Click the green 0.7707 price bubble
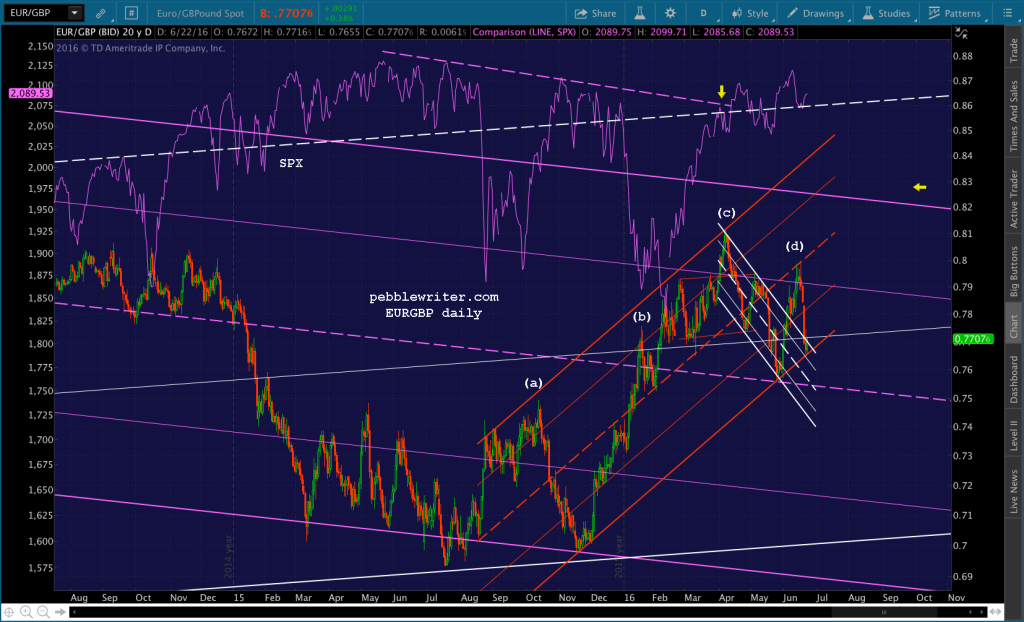 [973, 338]
